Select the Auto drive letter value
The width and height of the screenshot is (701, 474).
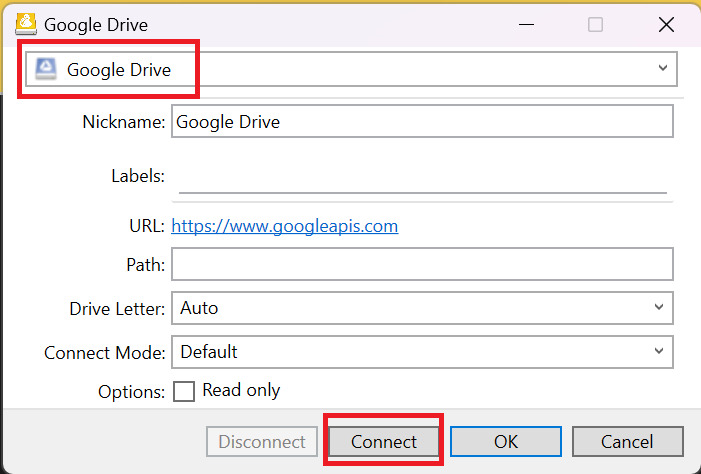tap(199, 308)
